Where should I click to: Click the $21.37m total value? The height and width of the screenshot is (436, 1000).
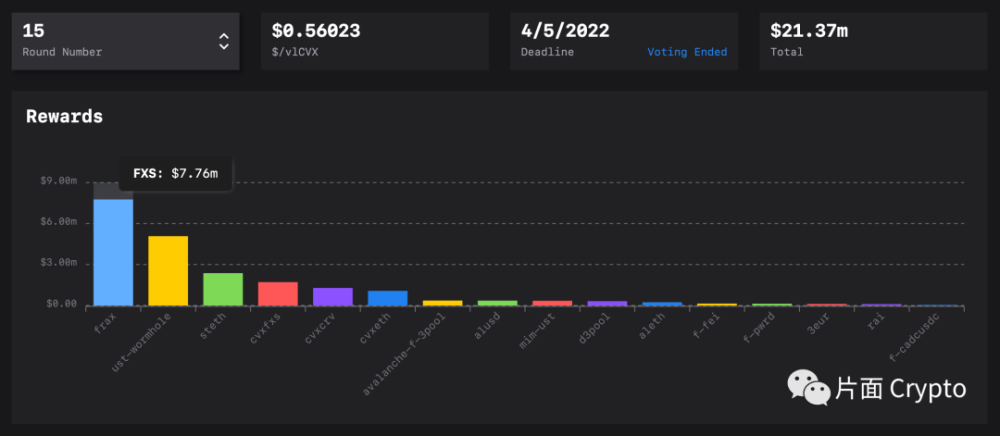coord(809,31)
